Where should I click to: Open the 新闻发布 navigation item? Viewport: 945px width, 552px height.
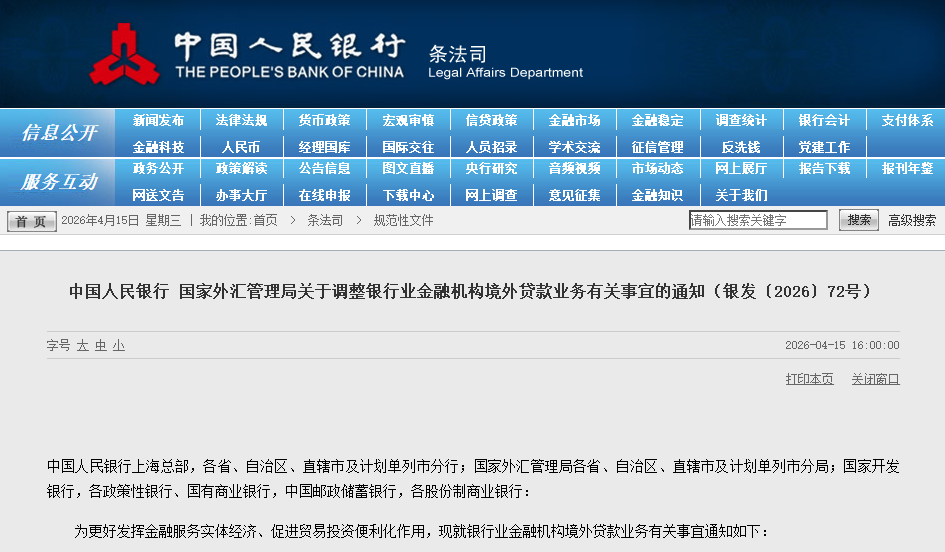click(158, 120)
